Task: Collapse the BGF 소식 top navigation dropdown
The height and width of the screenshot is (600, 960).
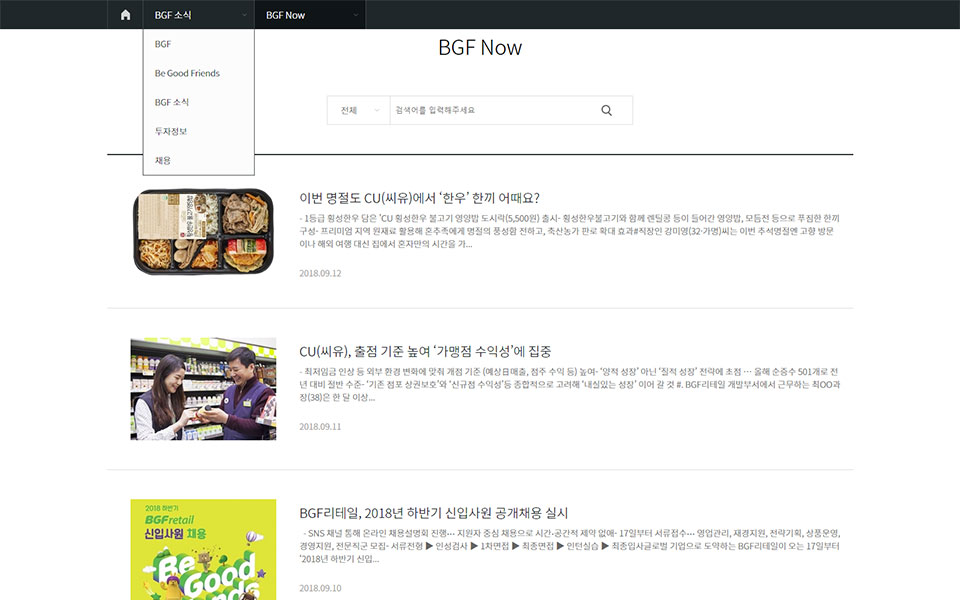Action: pos(199,15)
